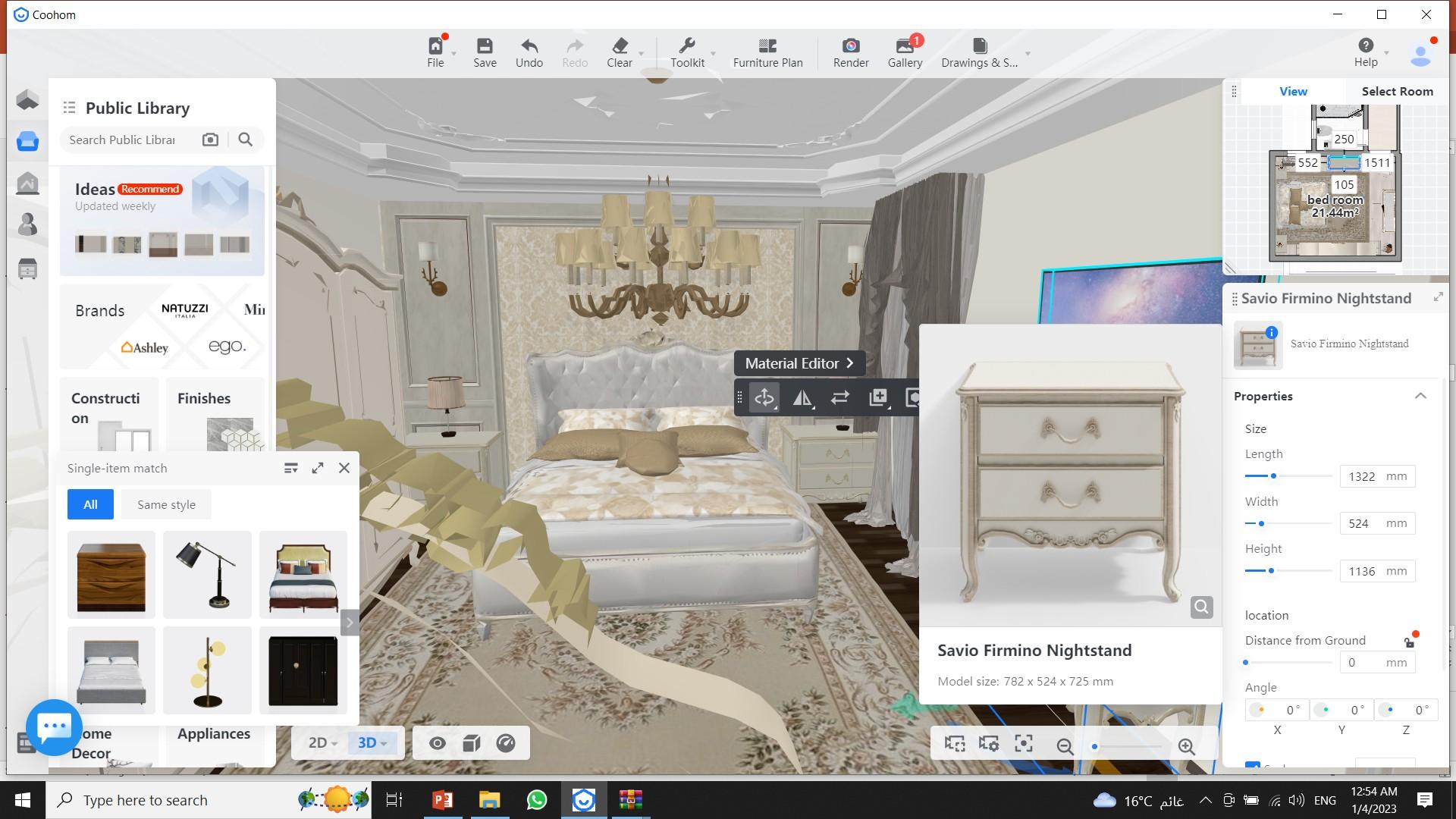Collapse the Properties section
This screenshot has width=1456, height=819.
1420,396
